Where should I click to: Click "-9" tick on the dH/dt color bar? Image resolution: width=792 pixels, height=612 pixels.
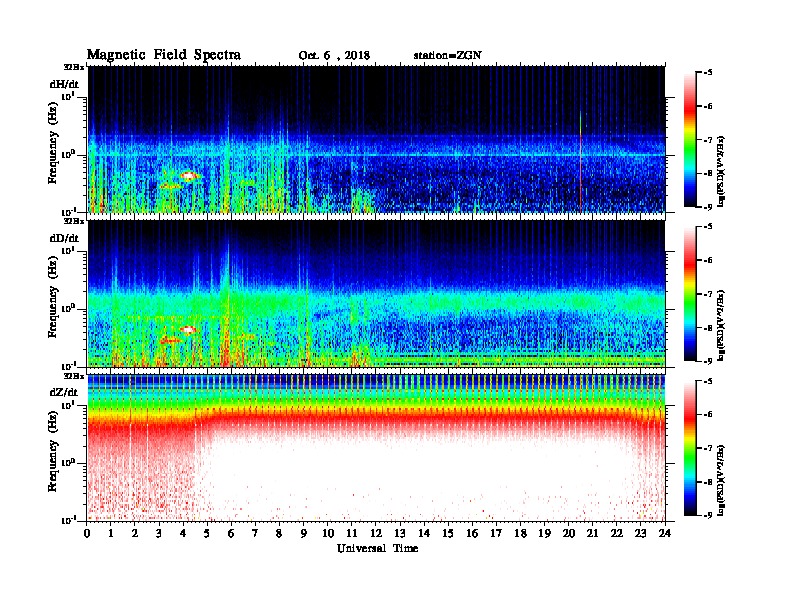(708, 207)
